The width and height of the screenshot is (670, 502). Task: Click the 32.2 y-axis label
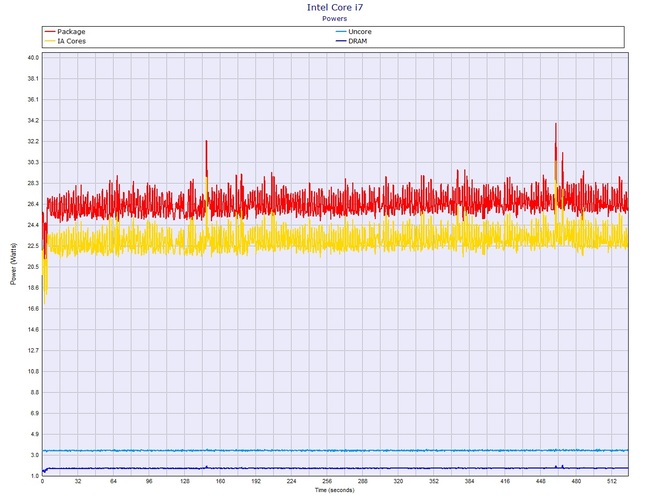(33, 141)
